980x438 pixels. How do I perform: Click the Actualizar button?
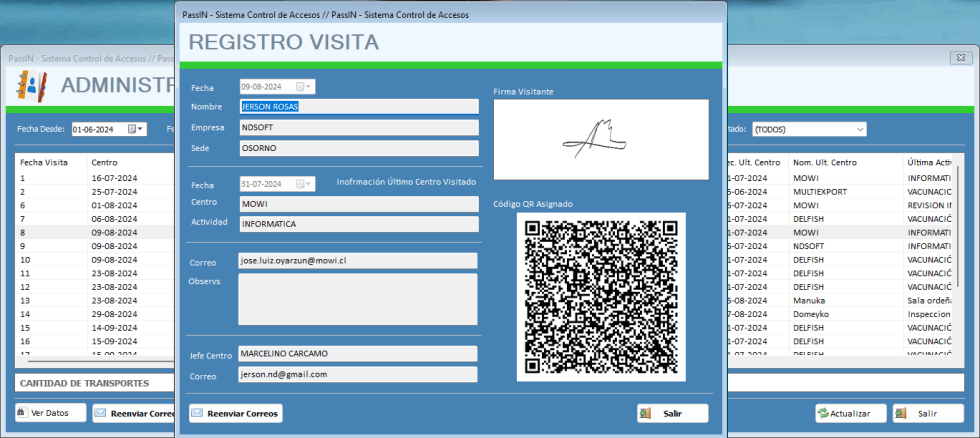(x=851, y=414)
